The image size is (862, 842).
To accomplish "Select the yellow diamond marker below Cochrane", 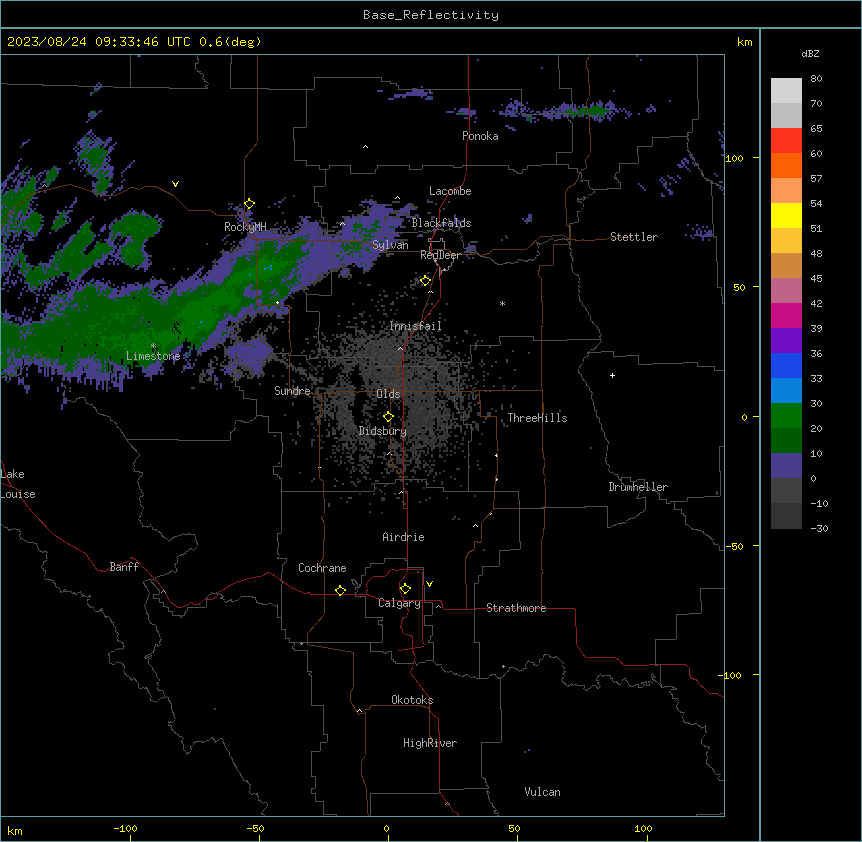I will 340,590.
